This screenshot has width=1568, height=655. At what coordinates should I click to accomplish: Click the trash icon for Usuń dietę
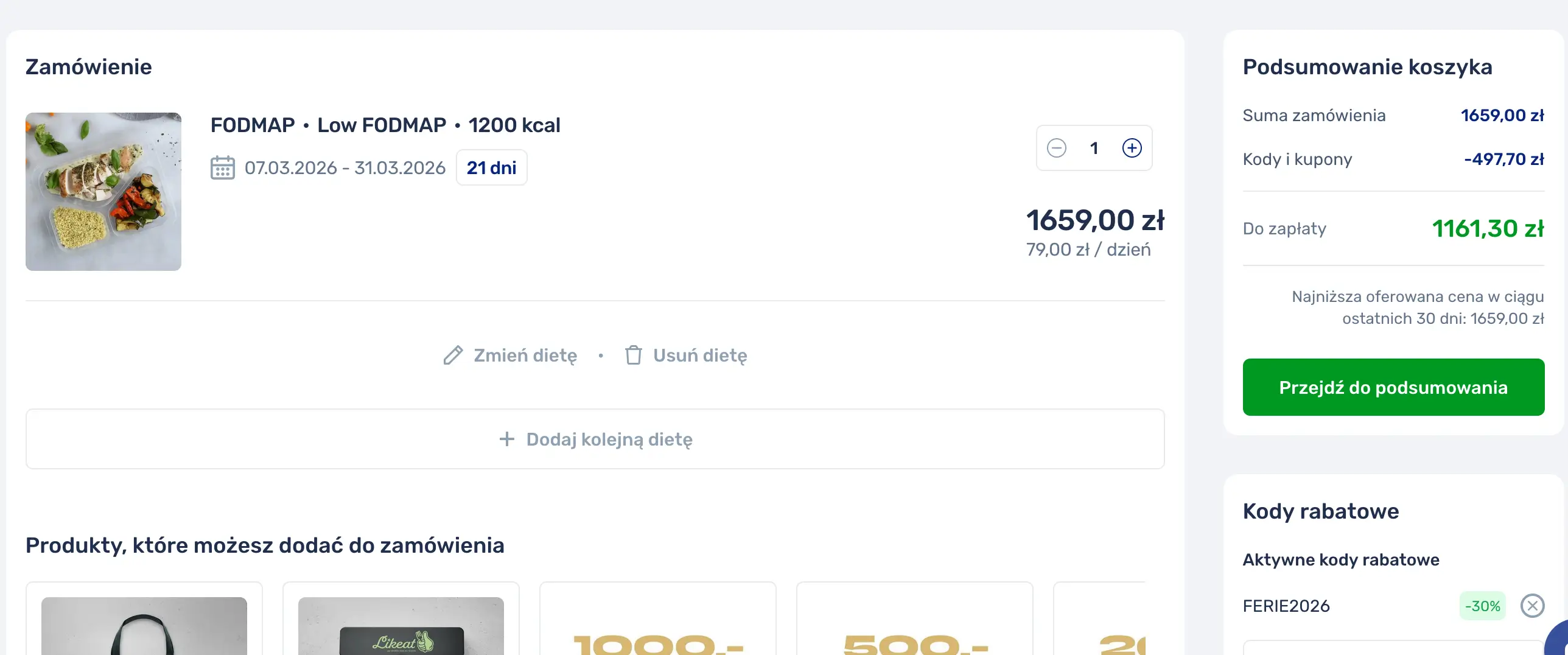click(633, 355)
